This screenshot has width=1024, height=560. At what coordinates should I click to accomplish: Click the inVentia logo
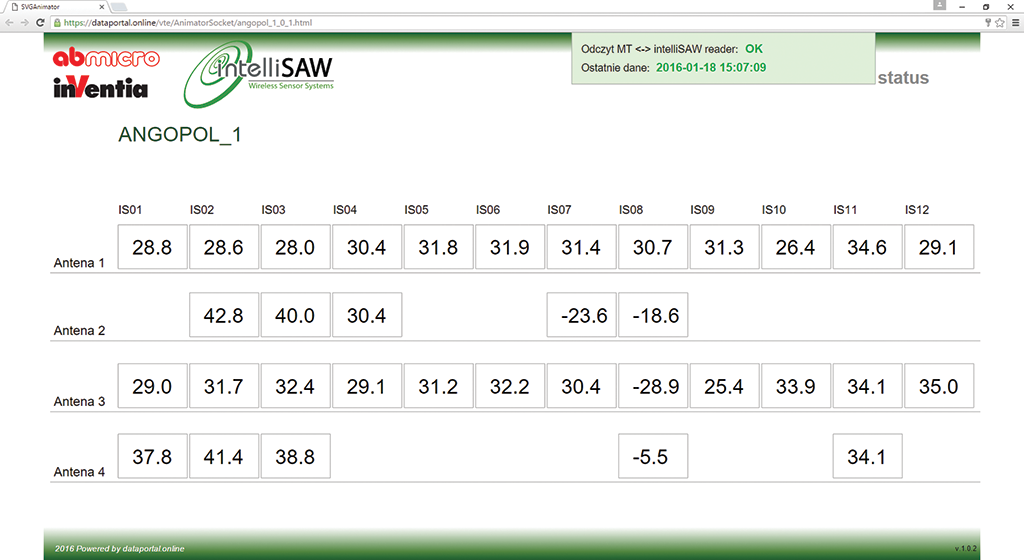pyautogui.click(x=100, y=89)
